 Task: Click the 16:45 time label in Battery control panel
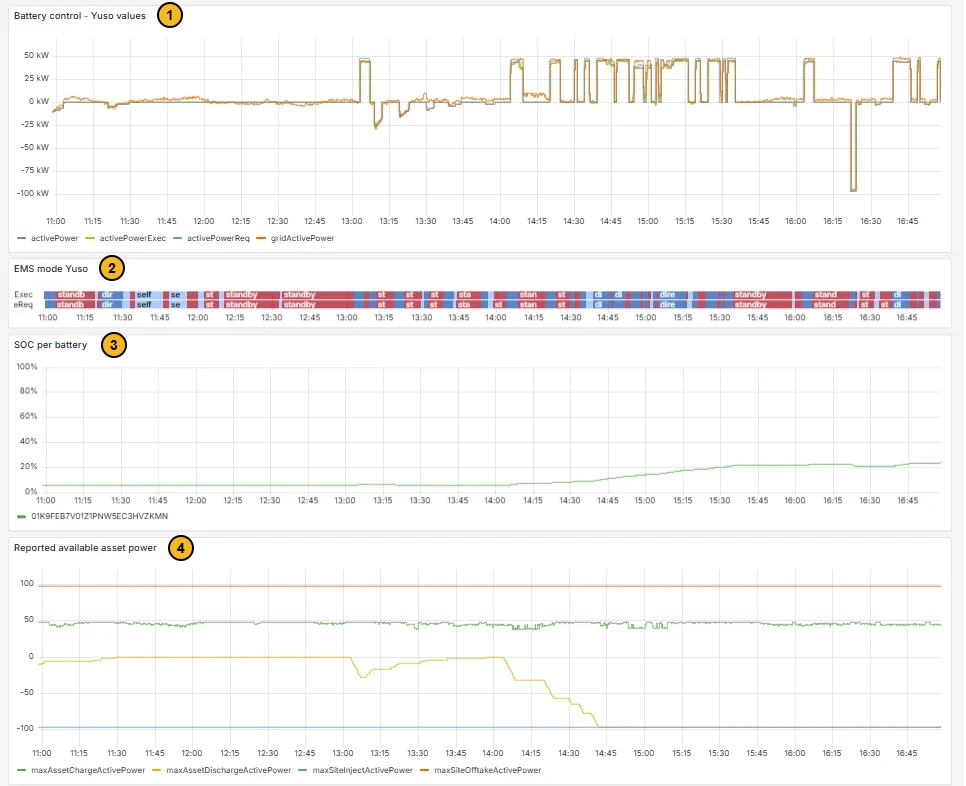coord(907,221)
